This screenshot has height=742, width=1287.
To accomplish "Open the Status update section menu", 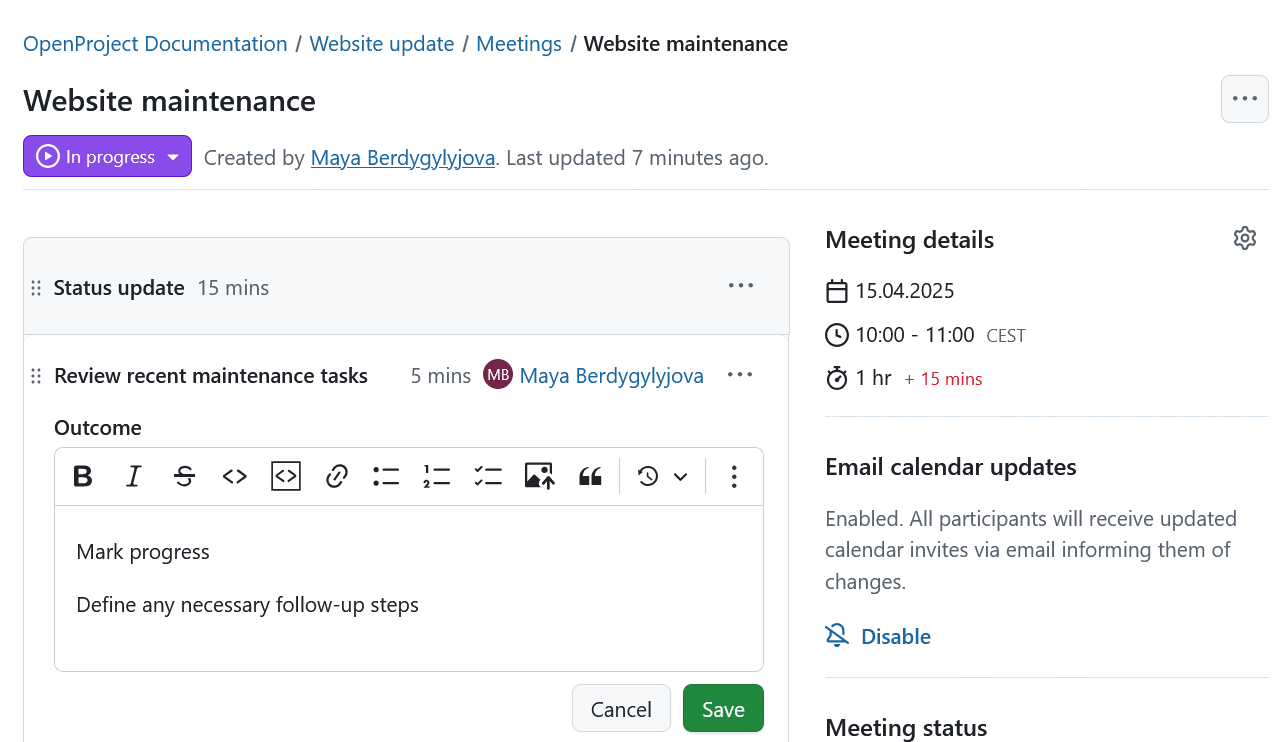I will tap(741, 286).
